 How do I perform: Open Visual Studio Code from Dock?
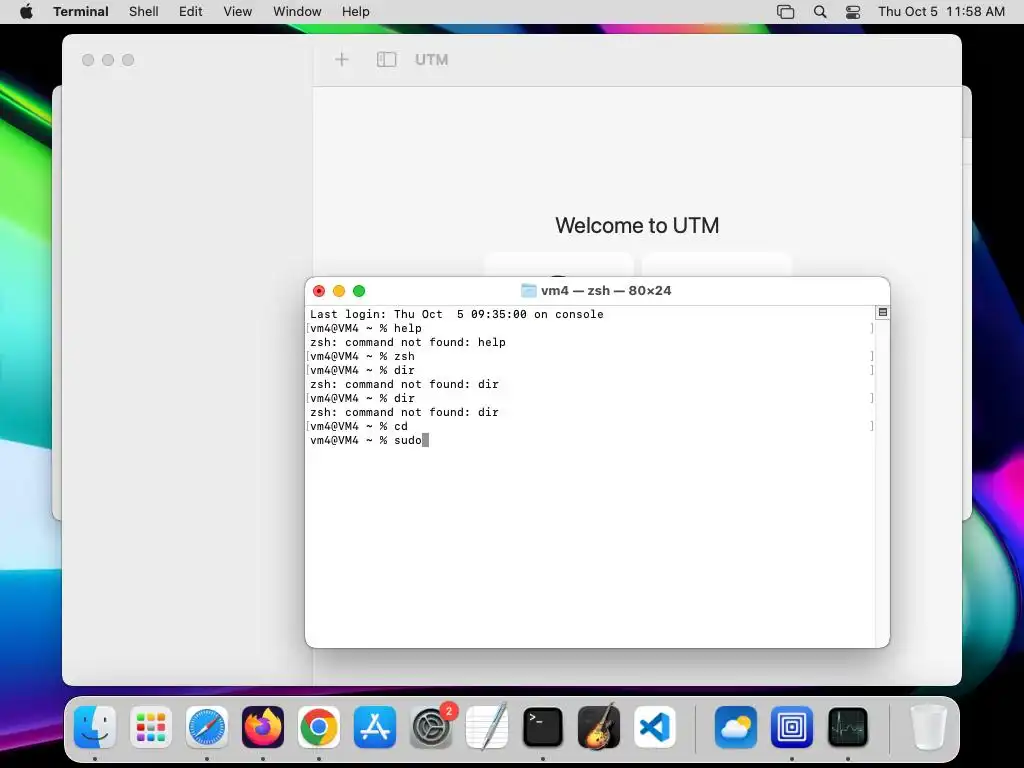click(x=655, y=727)
